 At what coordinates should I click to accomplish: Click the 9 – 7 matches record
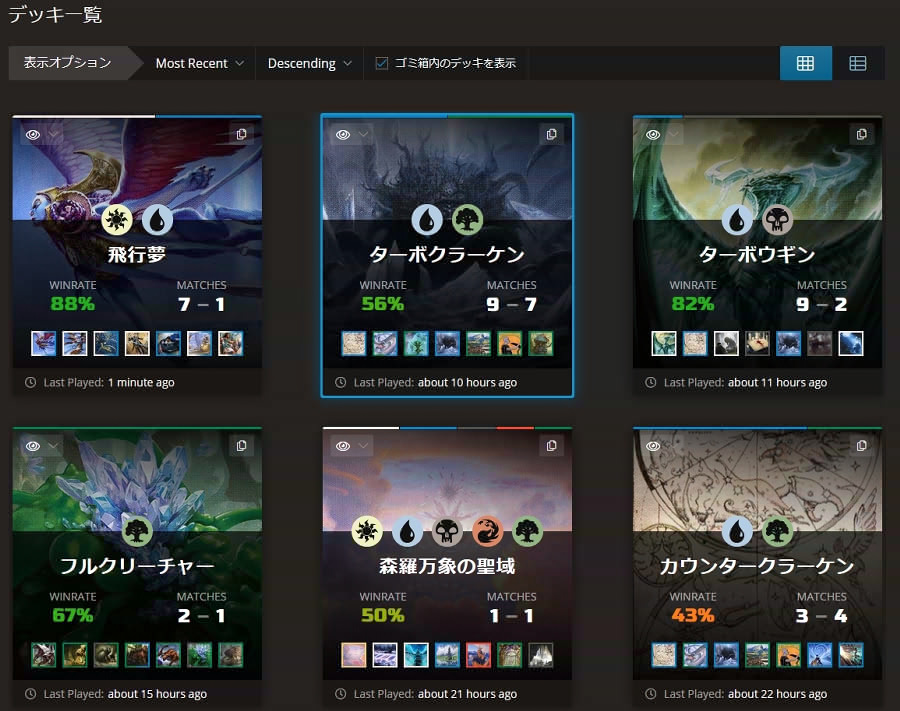(x=511, y=304)
